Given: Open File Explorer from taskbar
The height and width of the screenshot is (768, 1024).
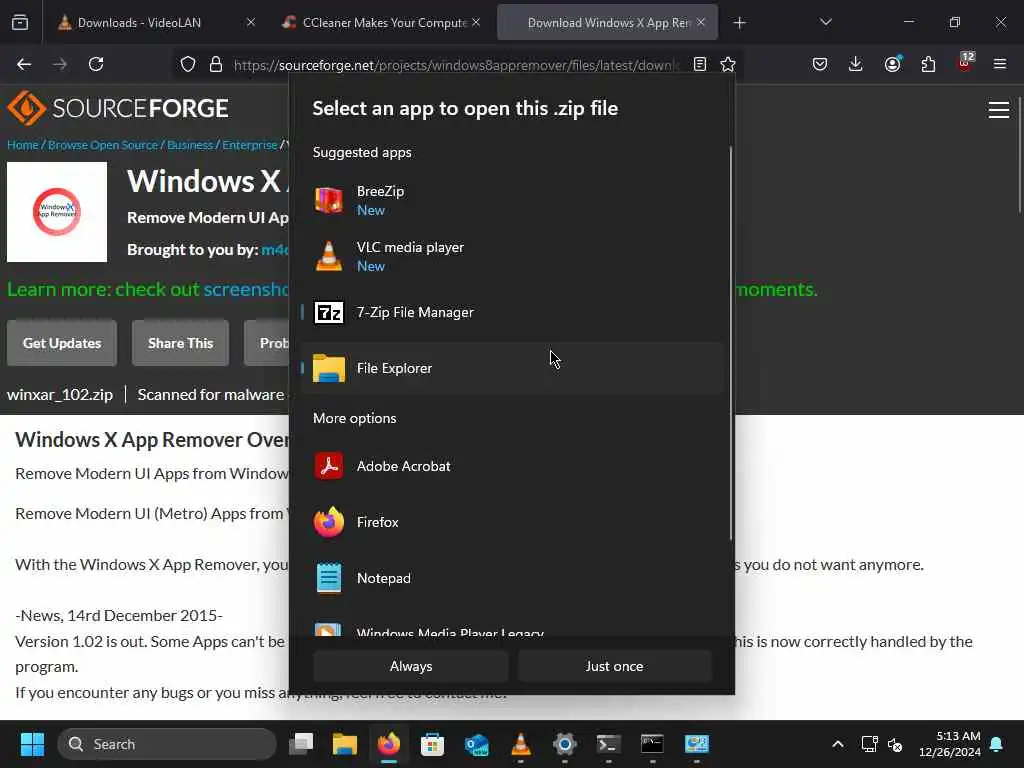Looking at the screenshot, I should [x=345, y=744].
